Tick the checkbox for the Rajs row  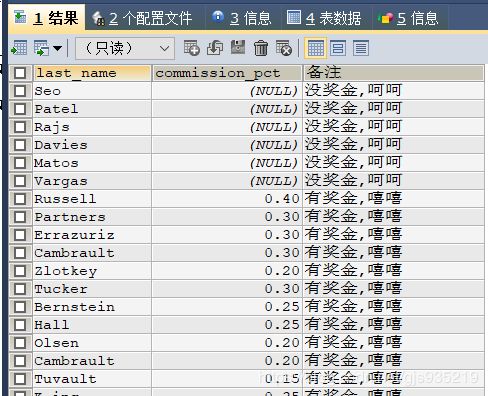click(x=20, y=127)
